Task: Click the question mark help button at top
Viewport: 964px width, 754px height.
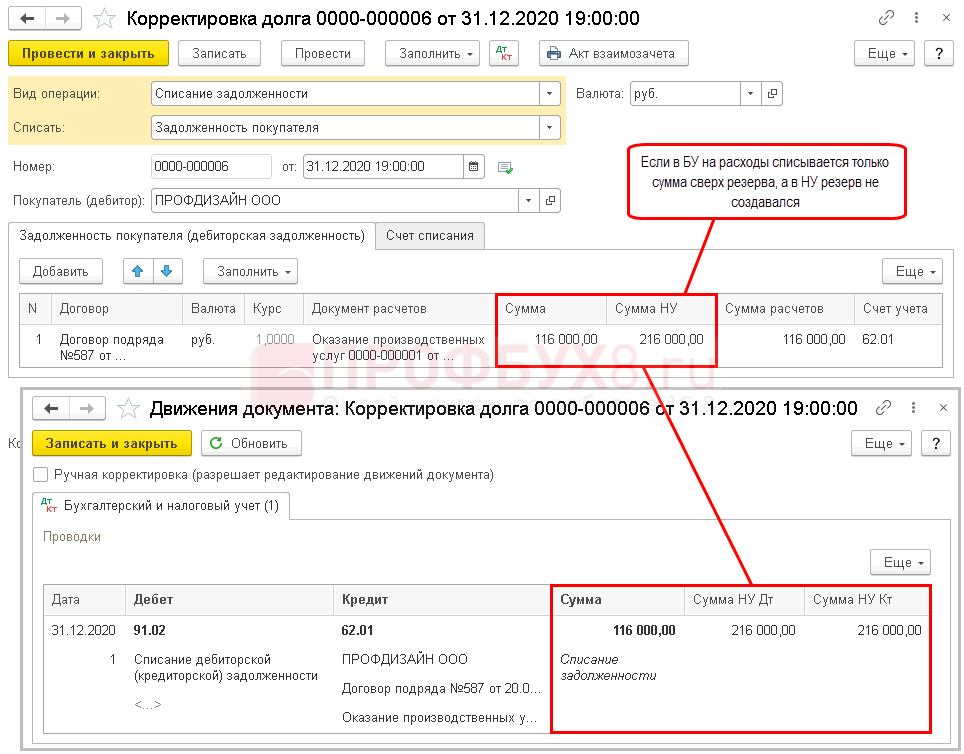Action: pos(938,53)
